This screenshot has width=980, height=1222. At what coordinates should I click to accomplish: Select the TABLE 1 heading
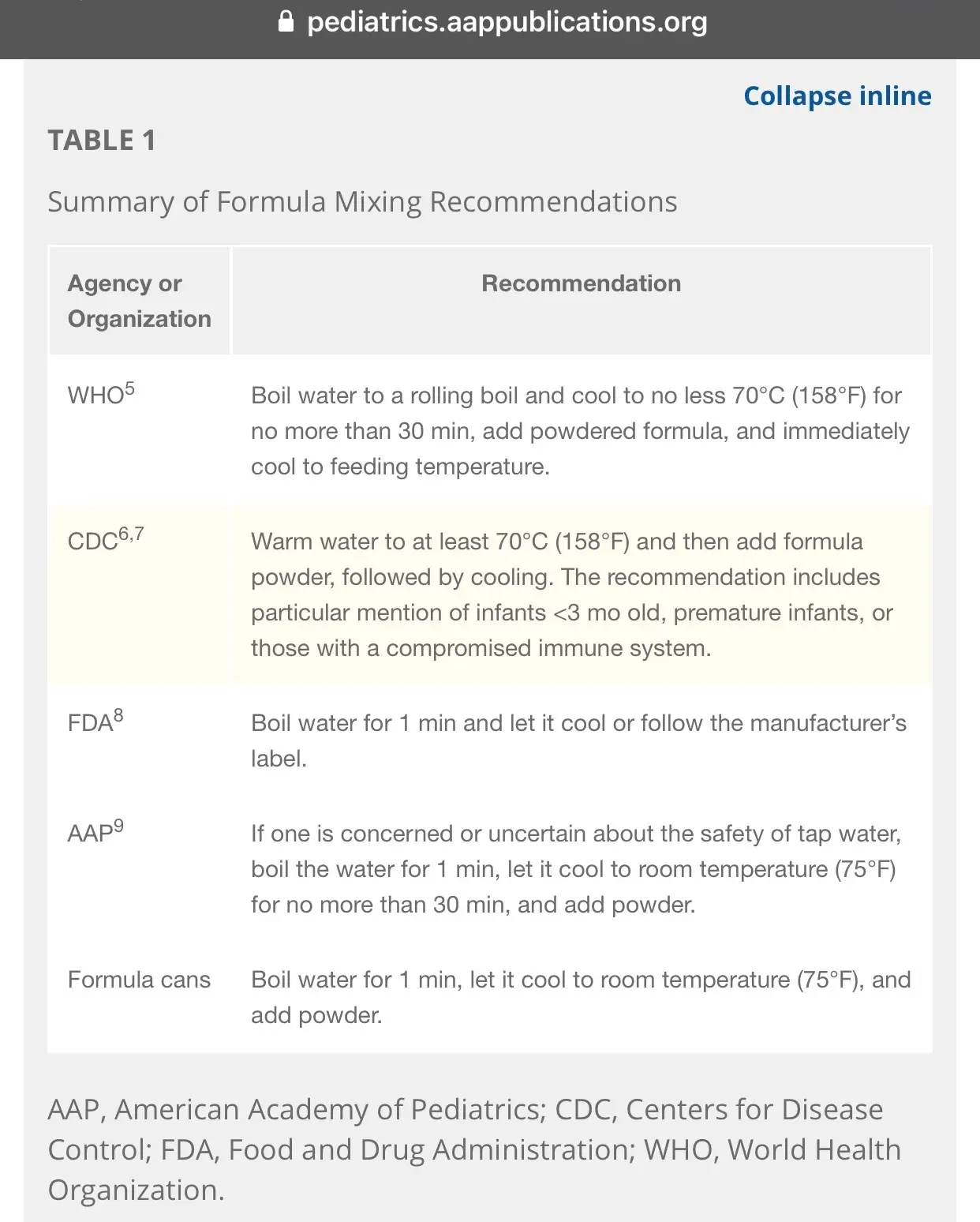coord(102,141)
